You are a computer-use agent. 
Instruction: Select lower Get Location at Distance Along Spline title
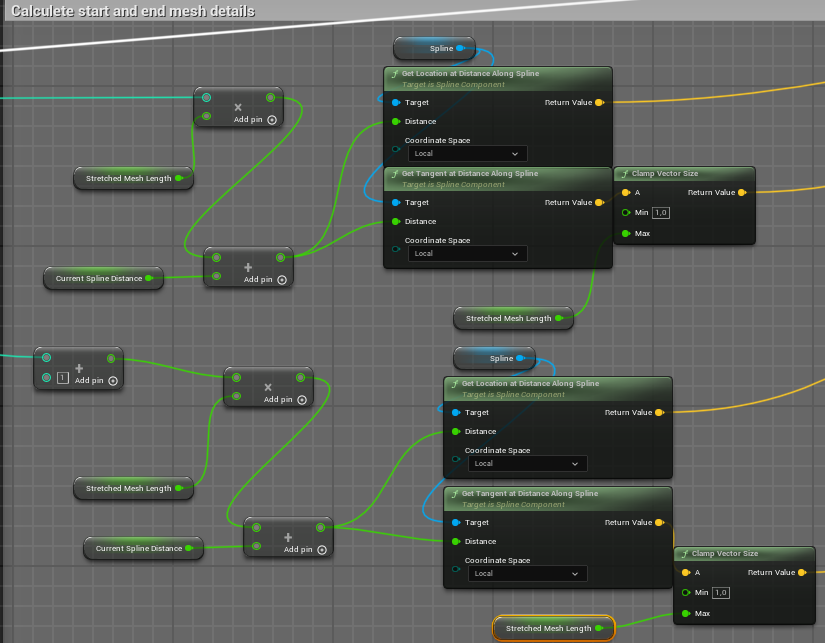530,384
